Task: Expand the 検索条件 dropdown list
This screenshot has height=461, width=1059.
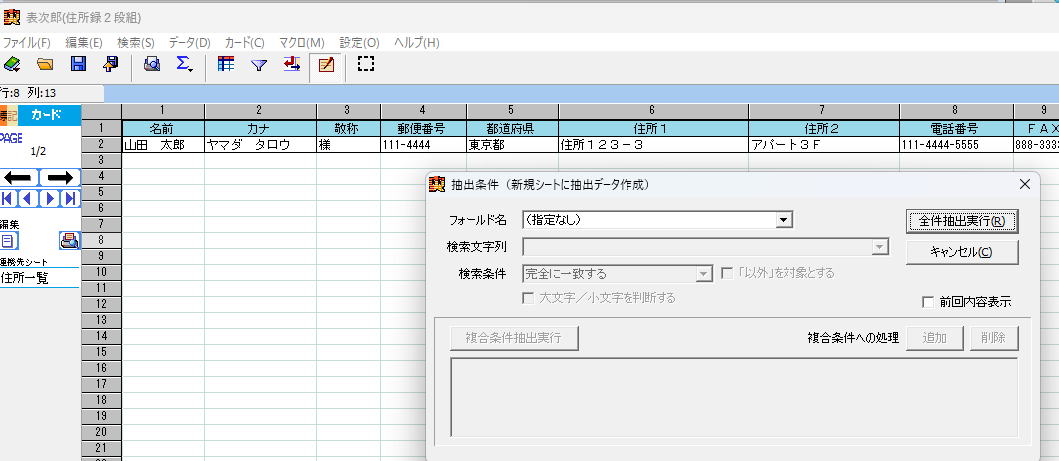Action: (x=704, y=273)
